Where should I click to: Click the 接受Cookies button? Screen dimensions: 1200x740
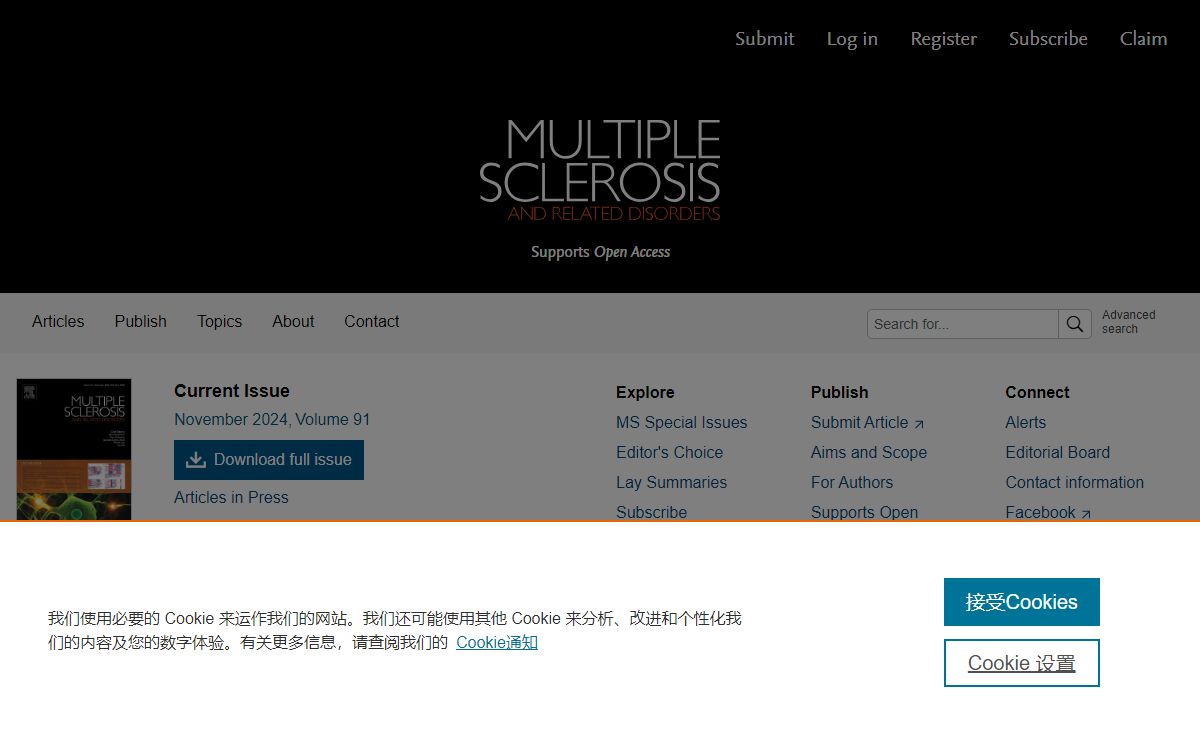coord(1022,602)
